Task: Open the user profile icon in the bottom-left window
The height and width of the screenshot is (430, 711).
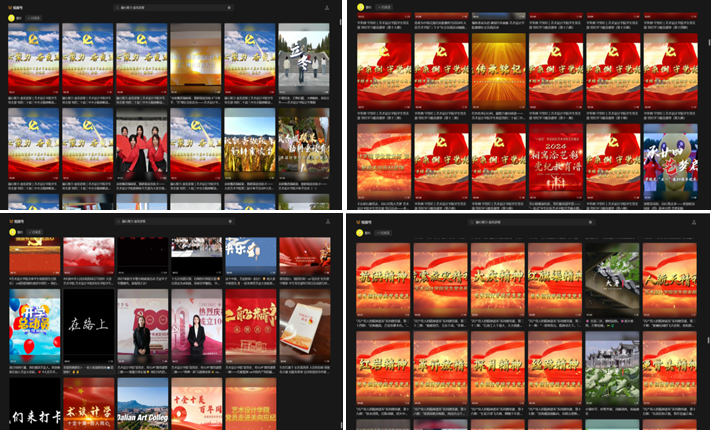Action: [327, 221]
